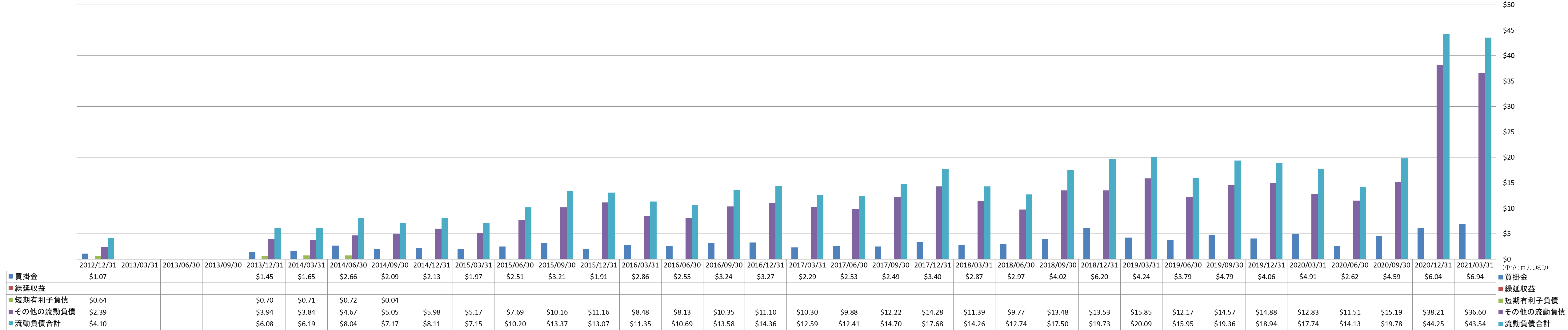Select the 2014/06/30 date label
The width and height of the screenshot is (1568, 330).
click(x=348, y=265)
